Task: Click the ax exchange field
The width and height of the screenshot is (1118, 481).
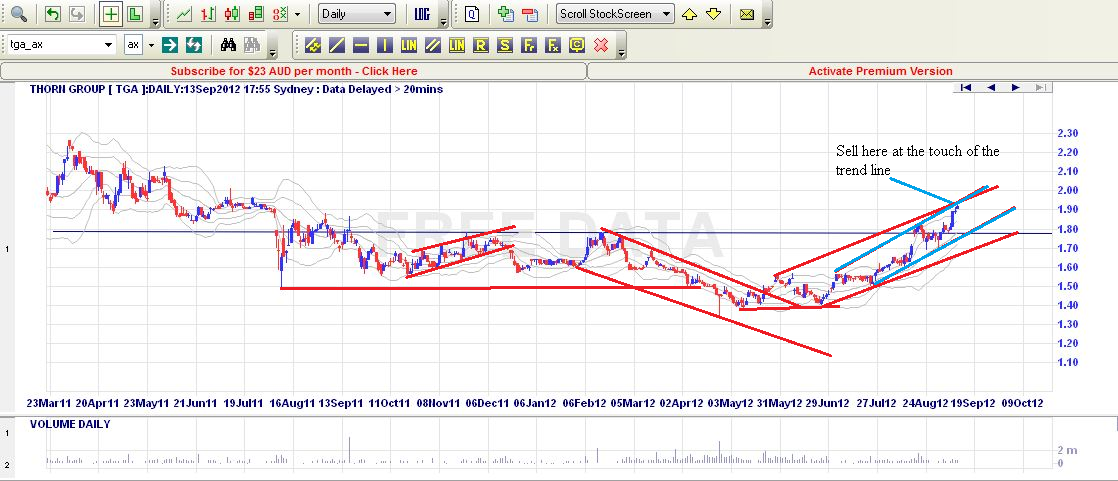Action: [134, 45]
